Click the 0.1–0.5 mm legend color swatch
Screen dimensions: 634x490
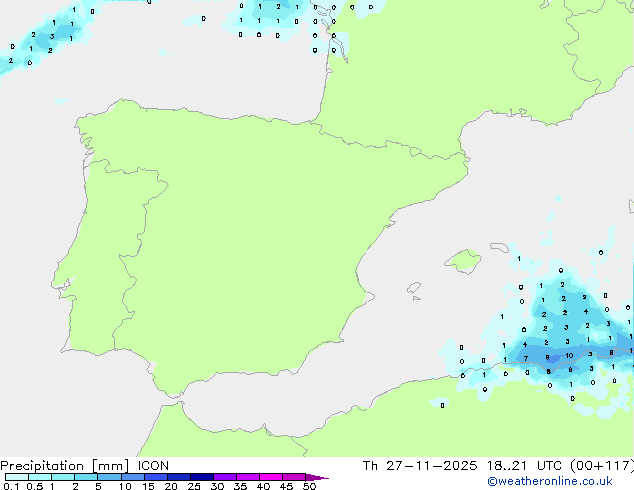(x=17, y=477)
